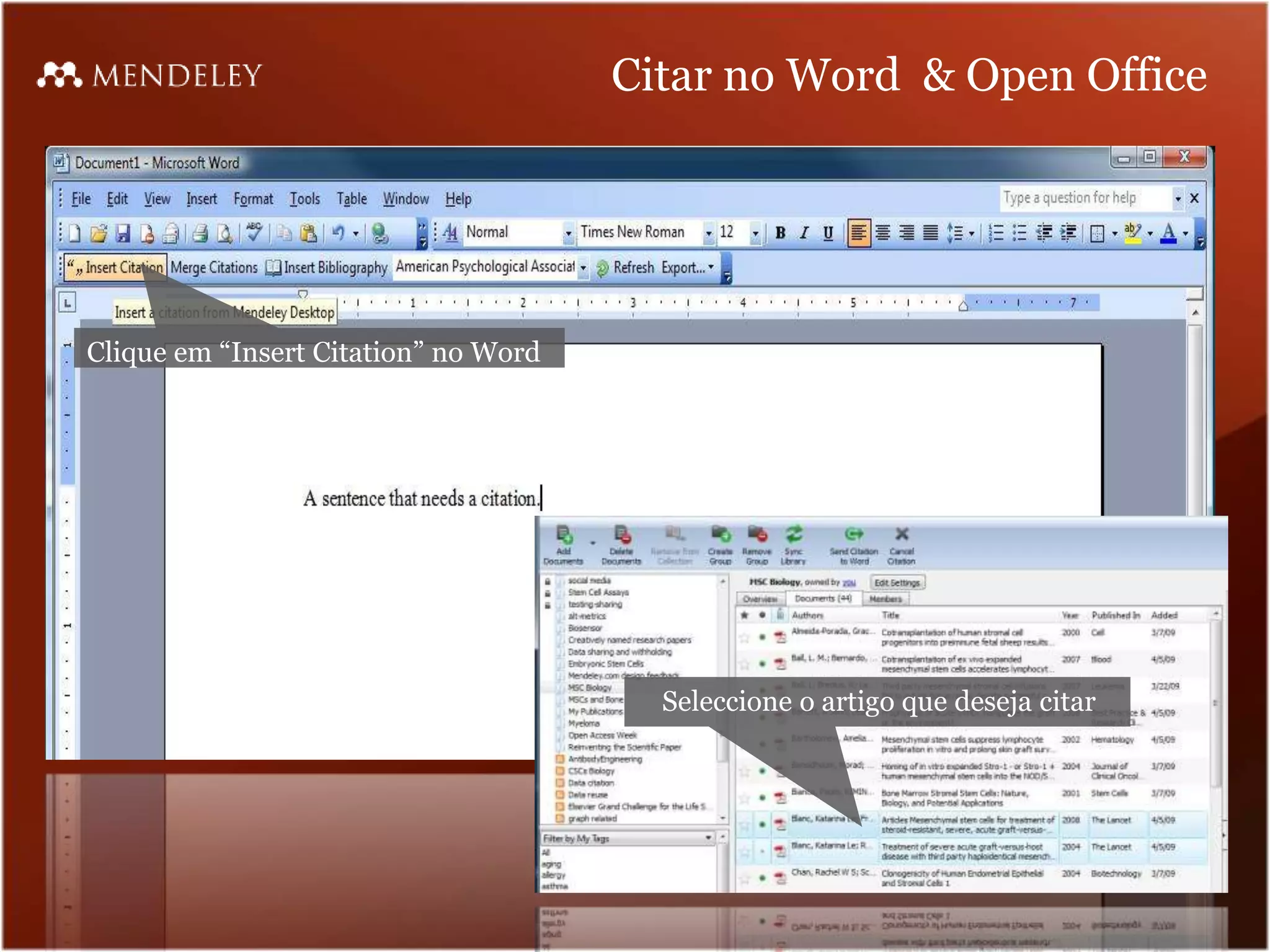Click Merge Citations in the Mendeley toolbar
1270x952 pixels.
tap(214, 268)
